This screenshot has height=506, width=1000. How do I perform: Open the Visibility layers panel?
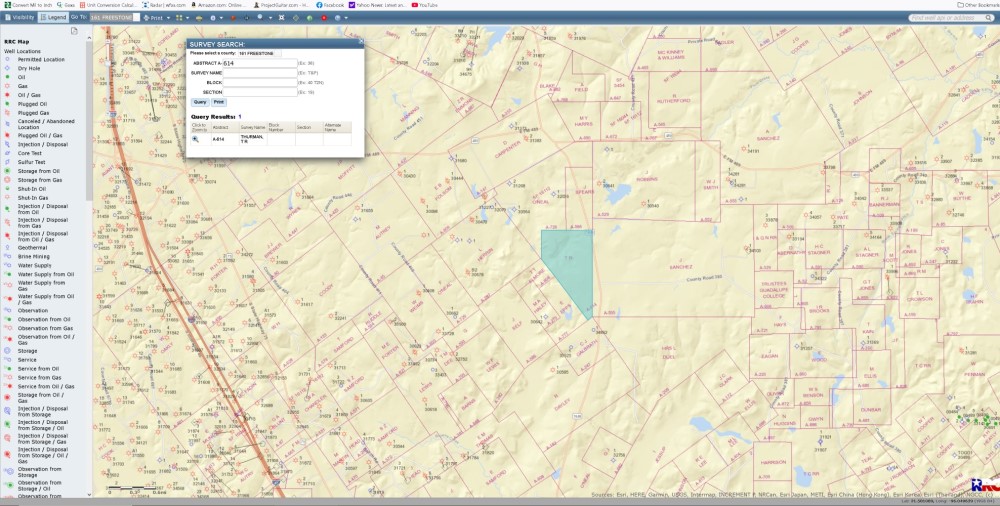tap(19, 17)
